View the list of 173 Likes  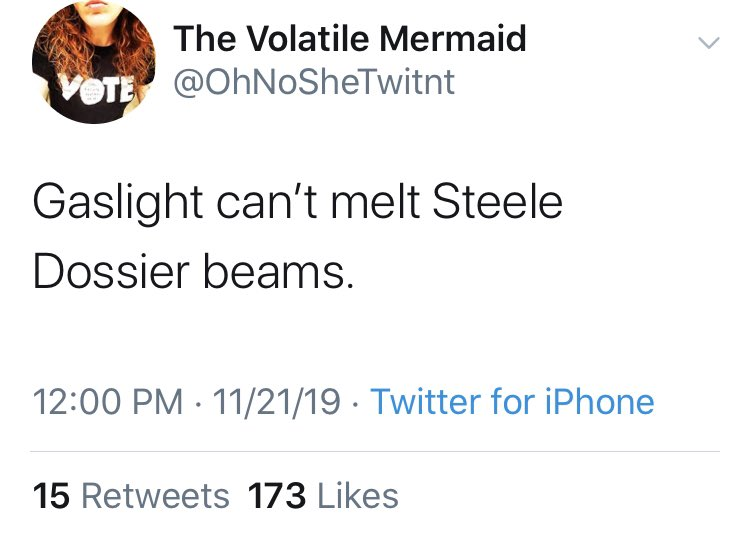coord(323,496)
